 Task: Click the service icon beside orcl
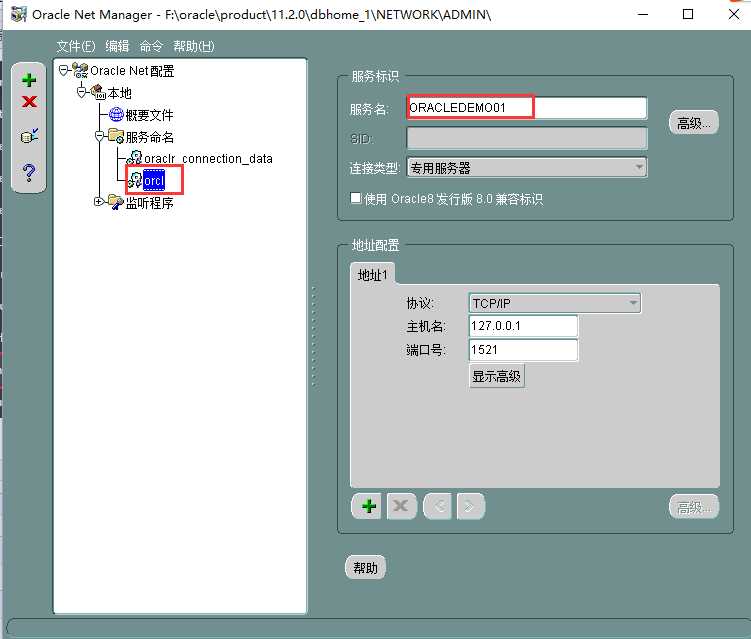click(135, 181)
